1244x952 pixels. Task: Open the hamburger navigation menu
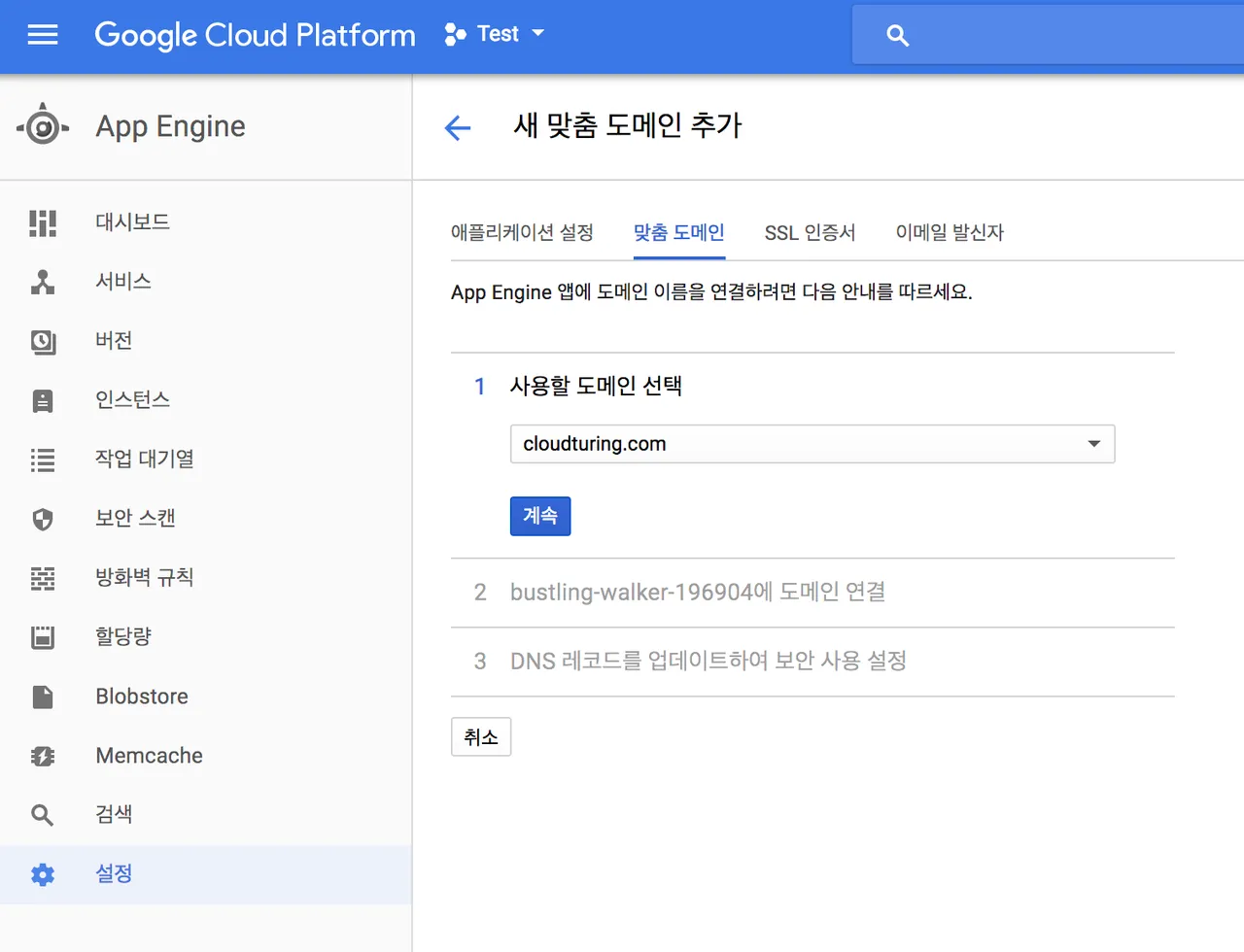(x=43, y=35)
